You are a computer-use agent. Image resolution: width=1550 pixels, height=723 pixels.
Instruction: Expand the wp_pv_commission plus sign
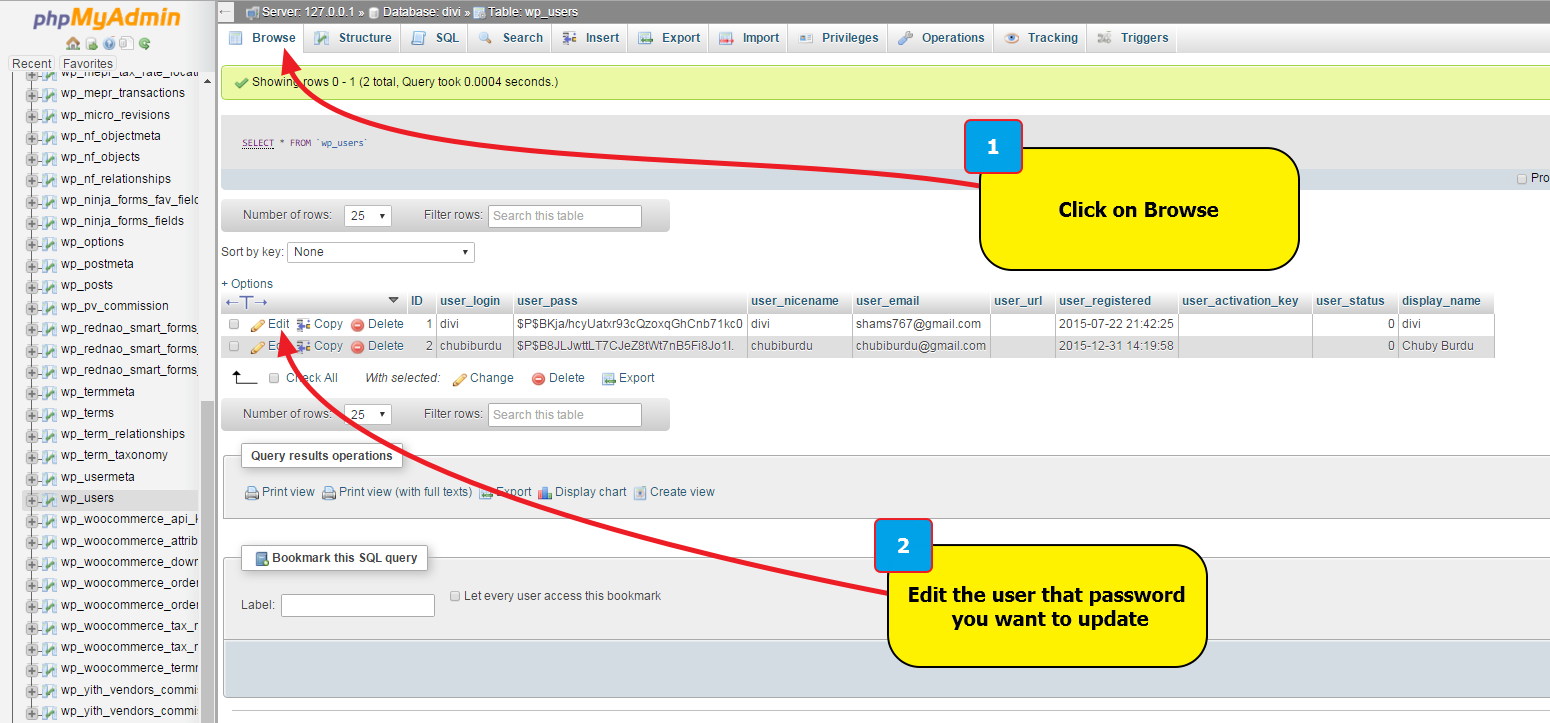pos(31,307)
